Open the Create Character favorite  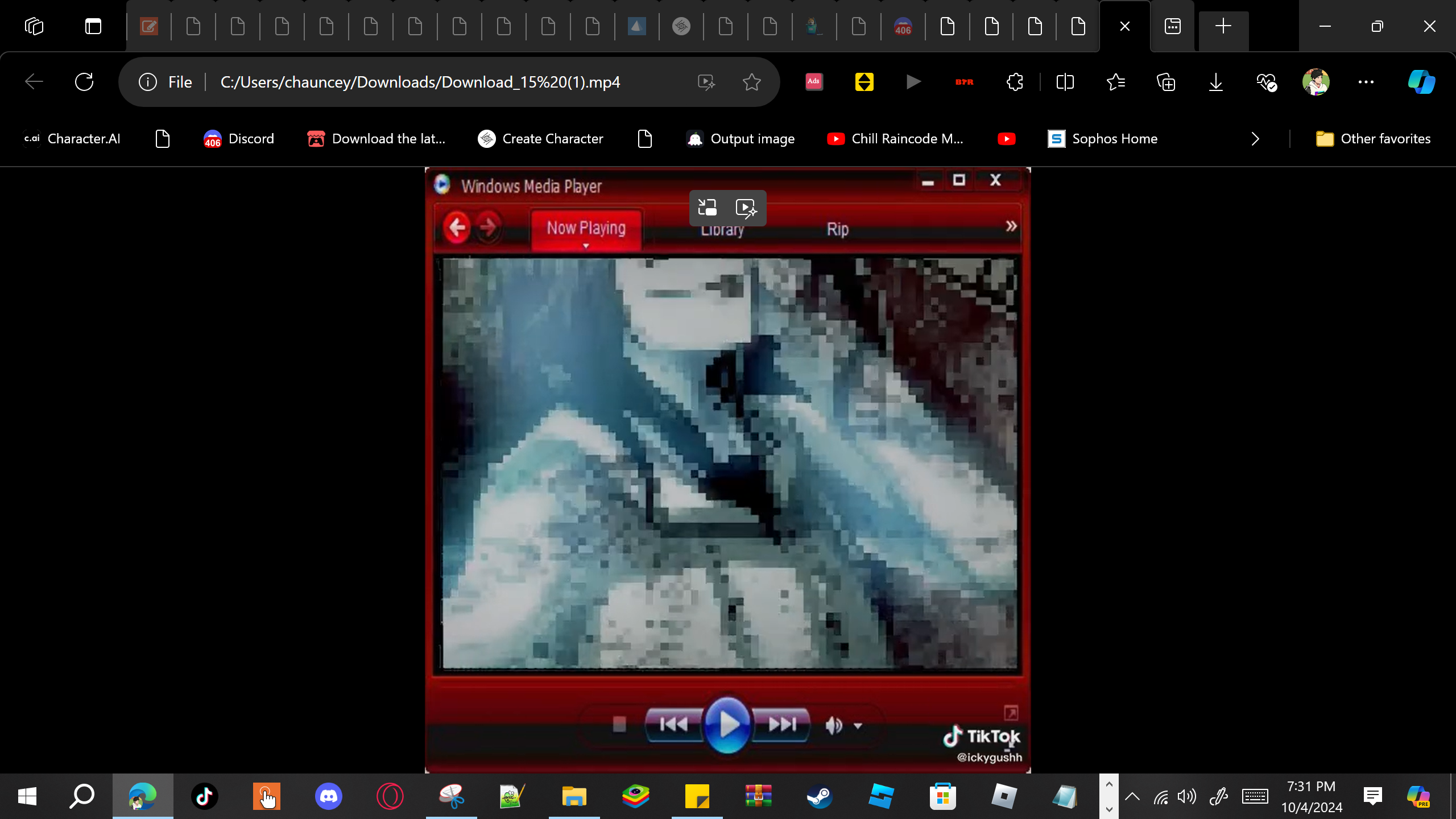pyautogui.click(x=540, y=139)
